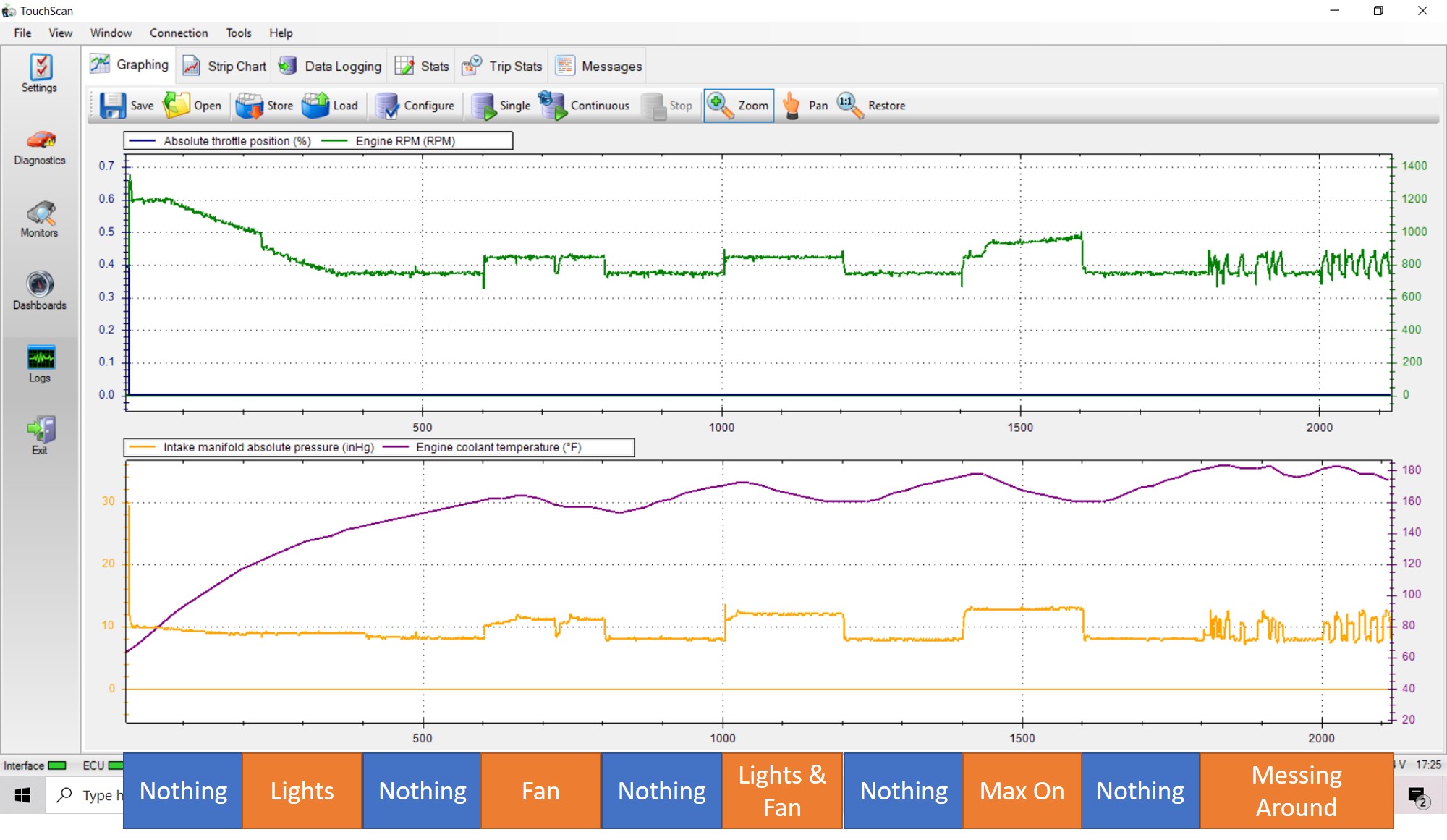Screen dimensions: 1447x840
Task: Open the Window menu
Action: (111, 33)
